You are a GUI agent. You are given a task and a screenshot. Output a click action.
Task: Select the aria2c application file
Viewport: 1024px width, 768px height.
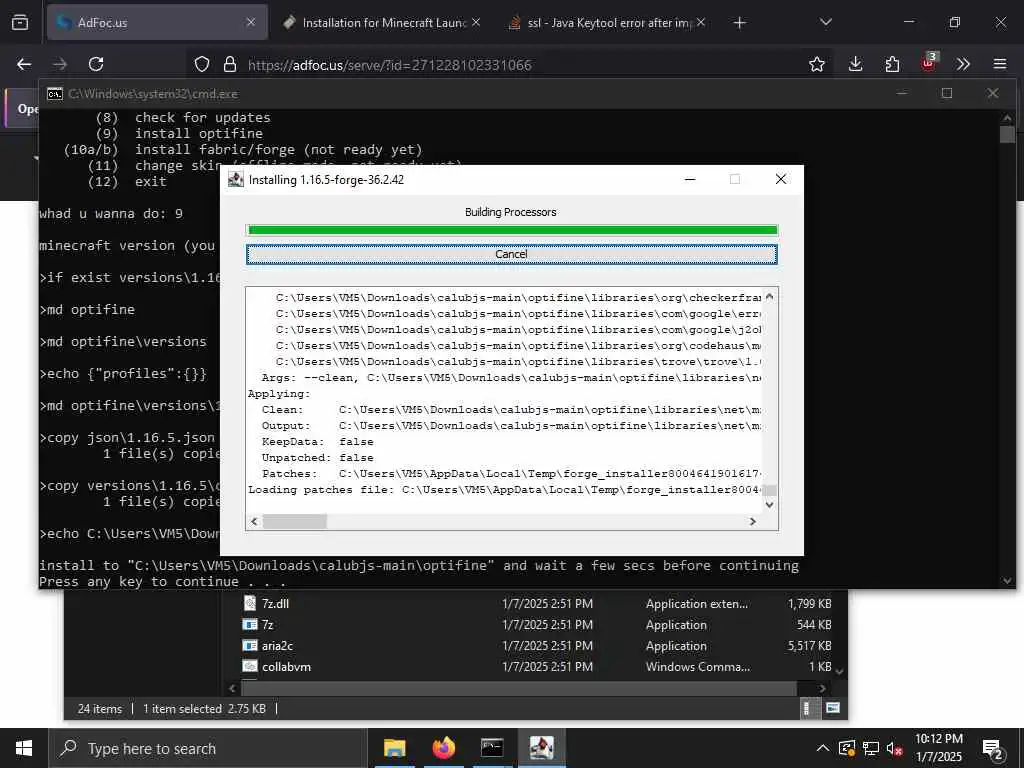click(278, 645)
